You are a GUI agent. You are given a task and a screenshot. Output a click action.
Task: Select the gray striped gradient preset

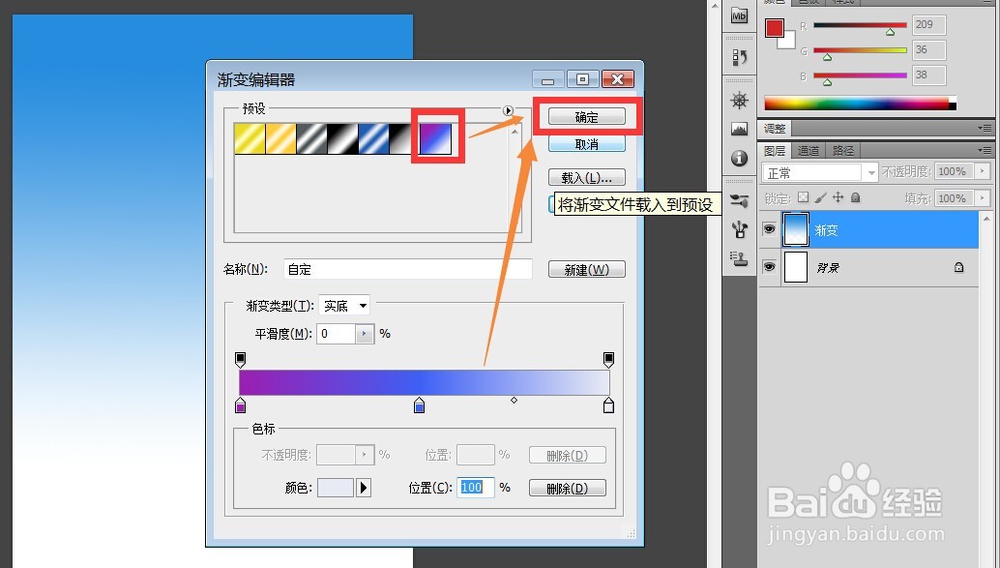(312, 138)
